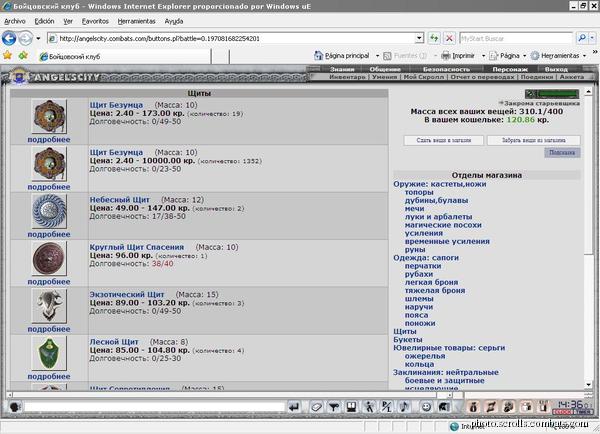Image resolution: width=600 pixels, height=434 pixels.
Task: Open the Favorites Center star icon
Action: click(x=7, y=55)
